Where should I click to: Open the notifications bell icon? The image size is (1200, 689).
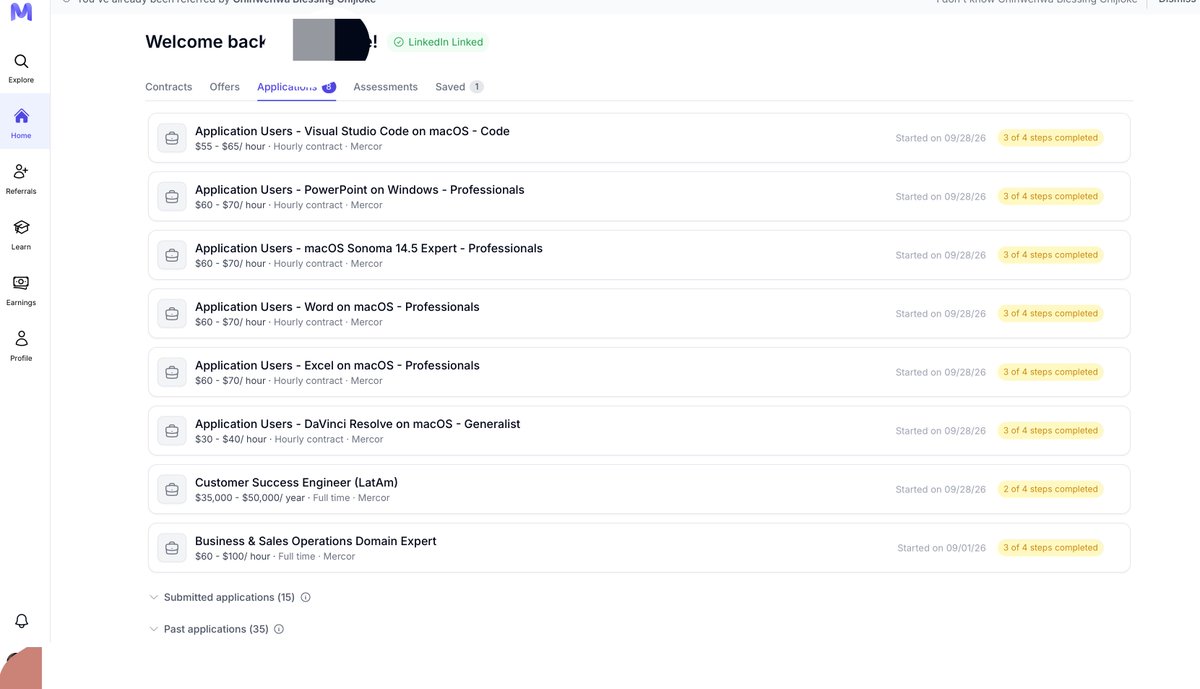21,621
